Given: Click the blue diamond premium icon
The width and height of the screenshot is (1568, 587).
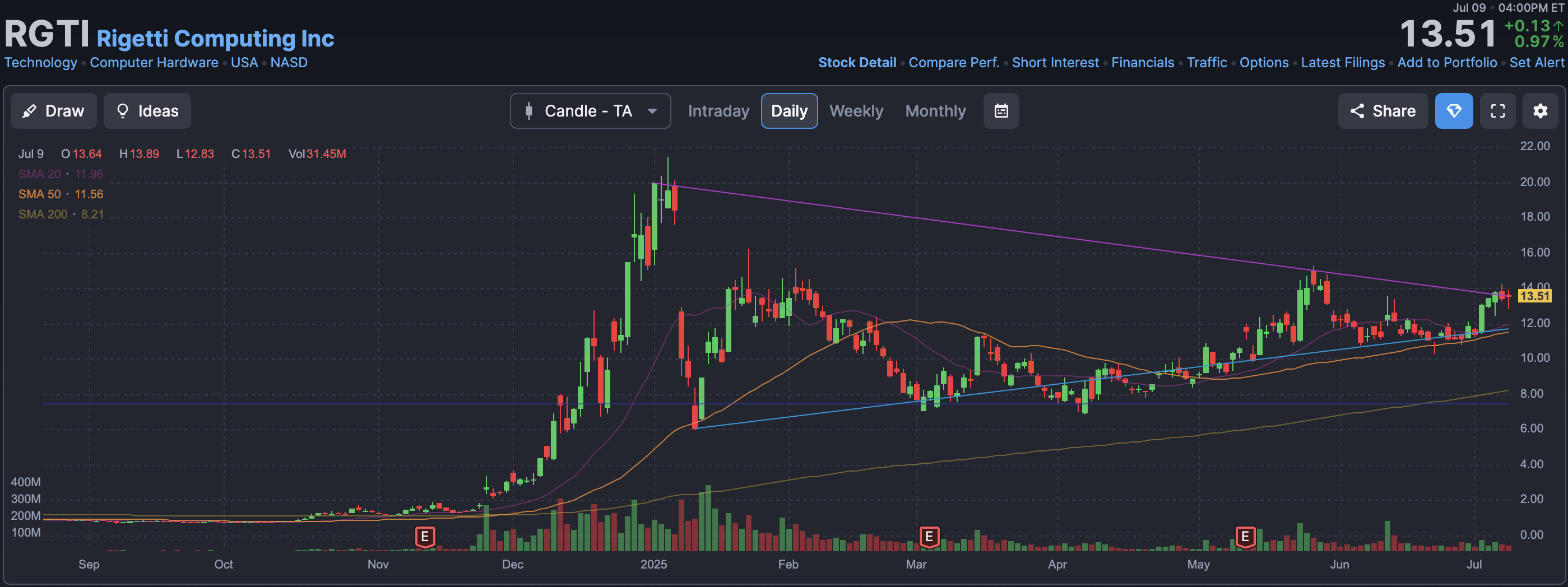Looking at the screenshot, I should 1454,111.
